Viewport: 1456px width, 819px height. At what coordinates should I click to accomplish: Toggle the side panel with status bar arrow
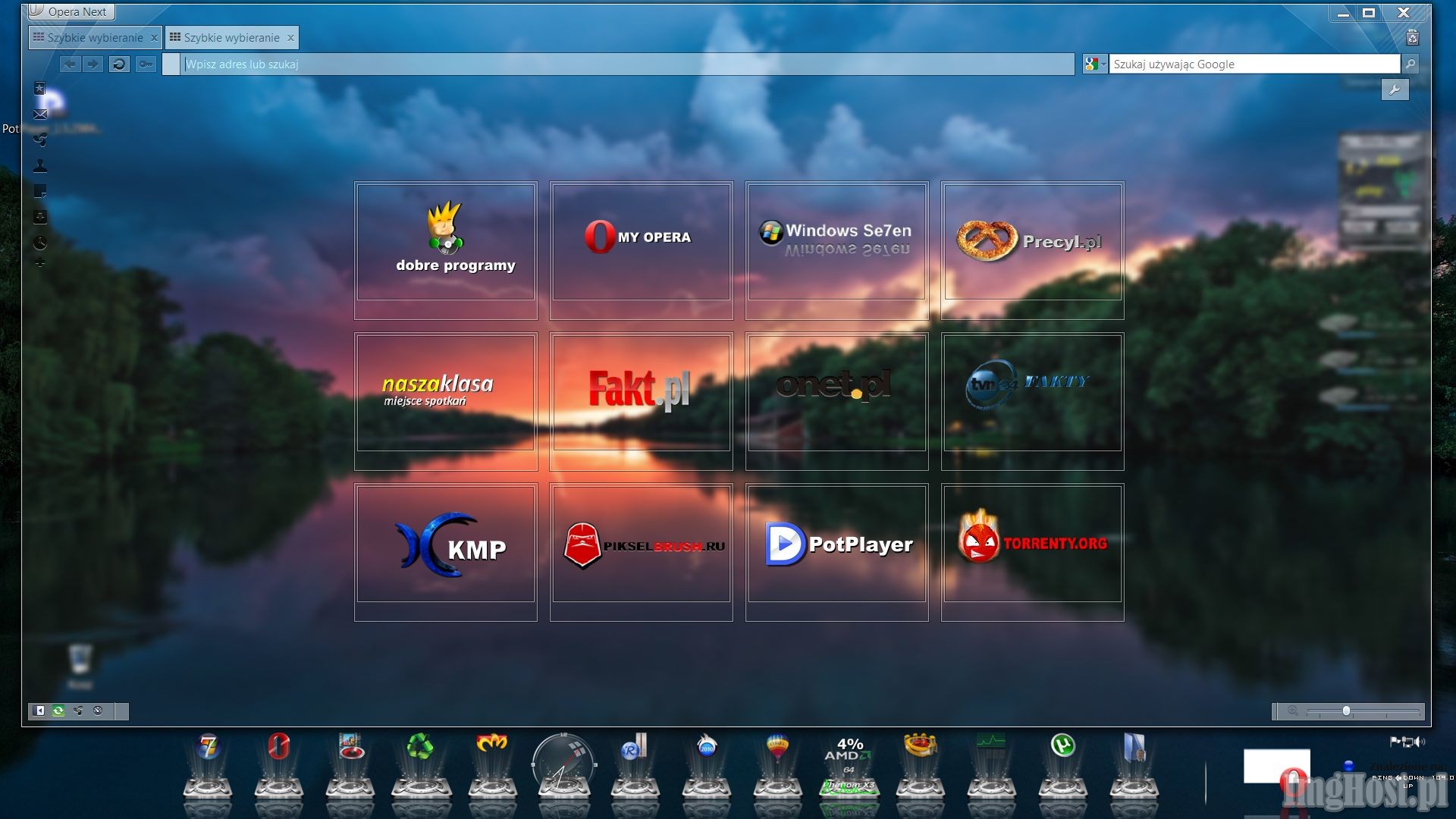point(39,711)
